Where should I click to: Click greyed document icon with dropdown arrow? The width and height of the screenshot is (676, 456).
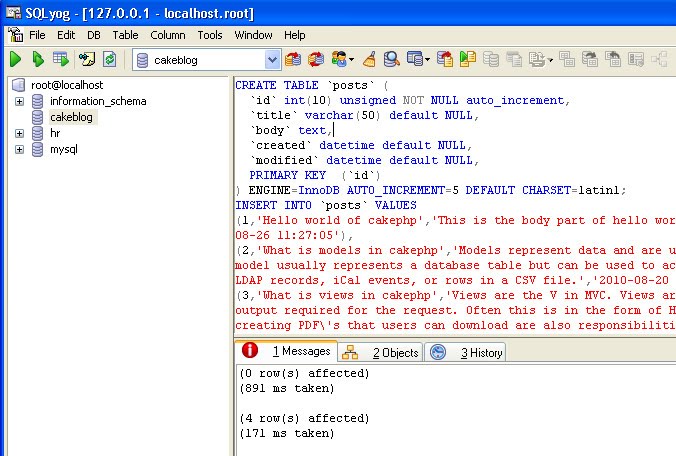point(537,59)
